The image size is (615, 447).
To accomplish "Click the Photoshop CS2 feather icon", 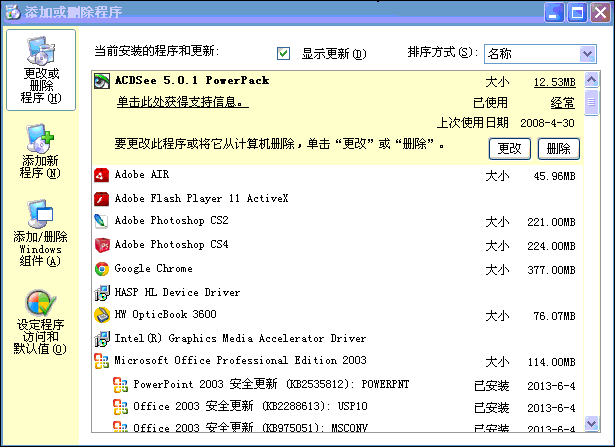I will tap(102, 221).
